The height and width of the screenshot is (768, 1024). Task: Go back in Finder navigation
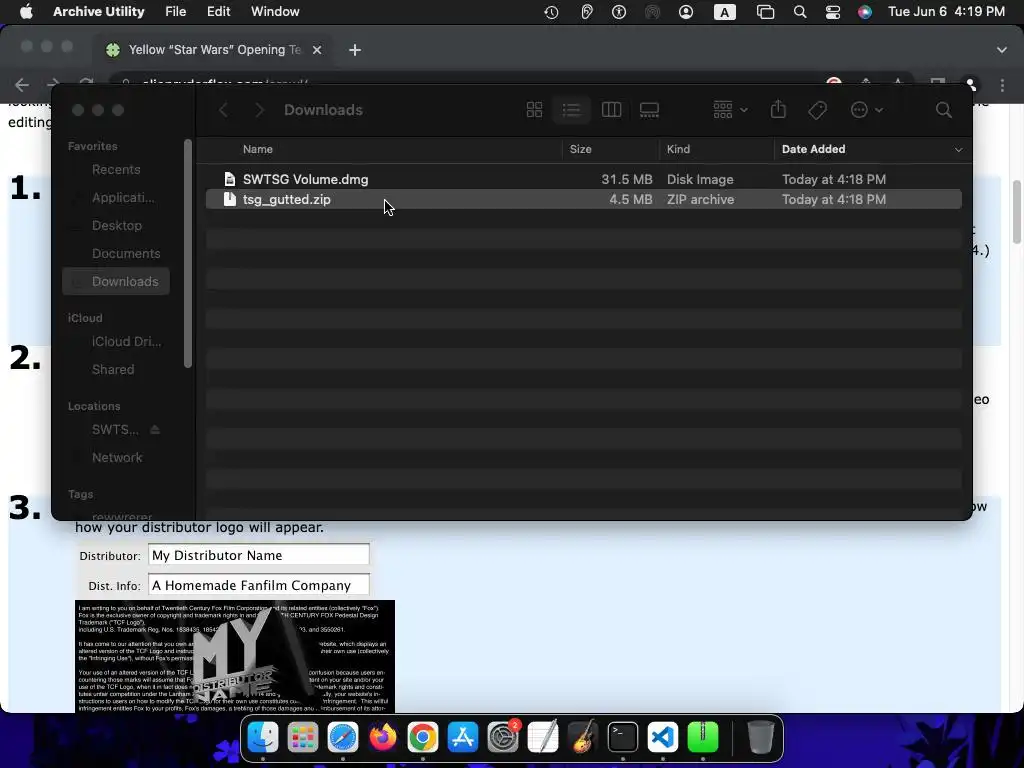click(x=223, y=110)
